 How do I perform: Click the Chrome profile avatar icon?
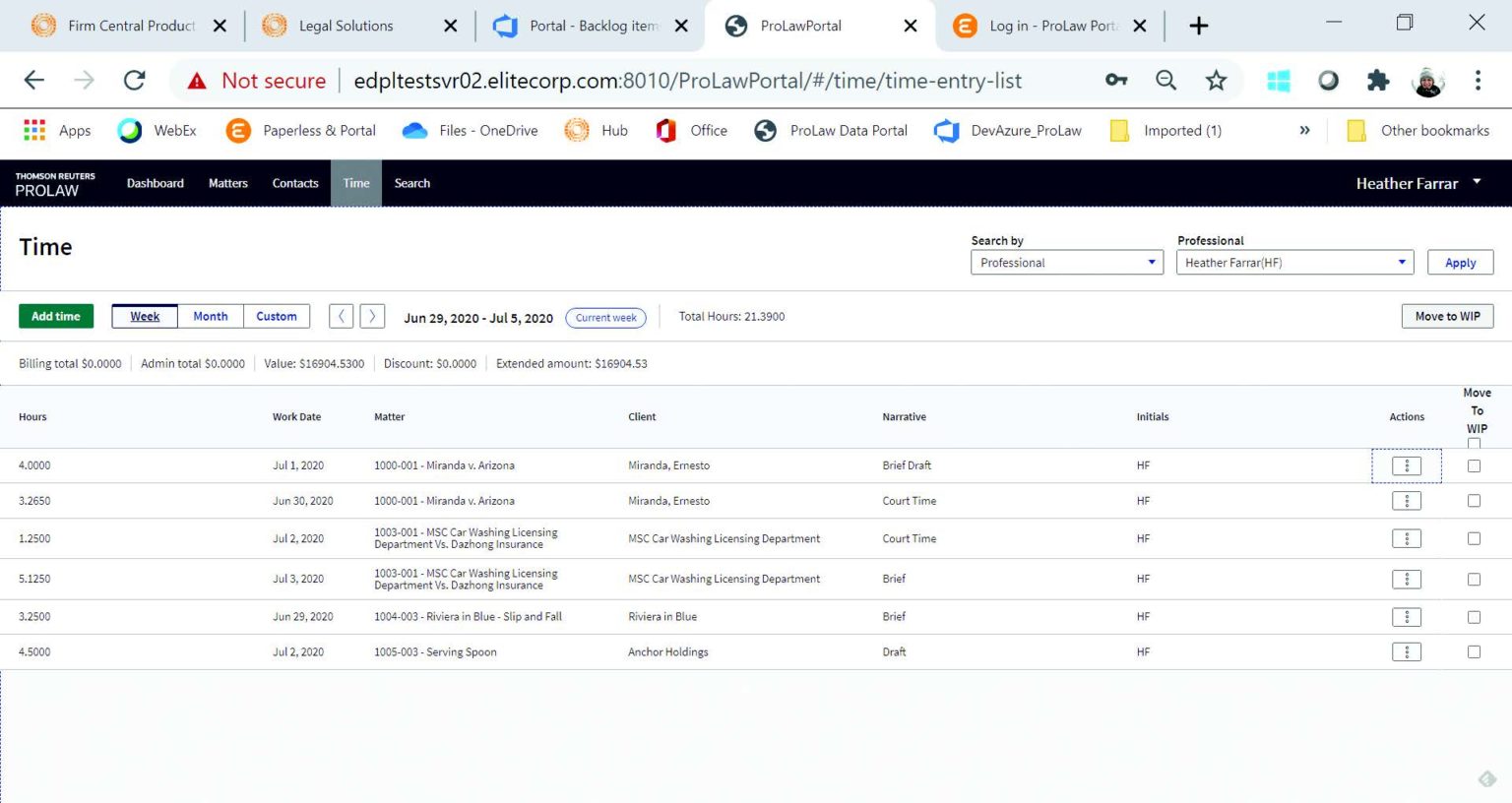pos(1428,81)
